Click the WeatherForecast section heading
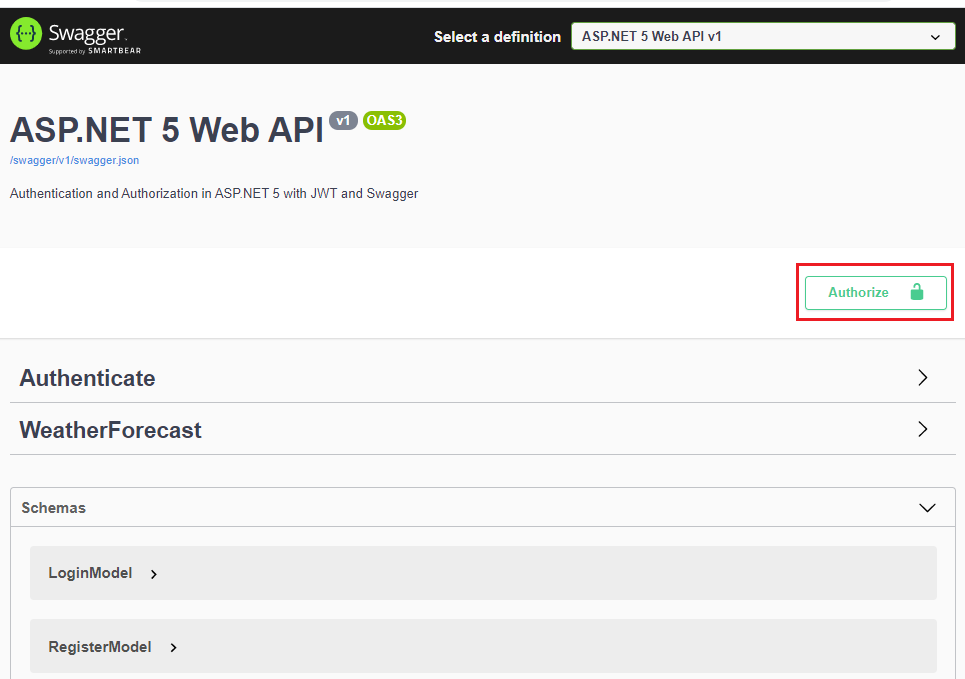The height and width of the screenshot is (679, 965). pyautogui.click(x=111, y=430)
